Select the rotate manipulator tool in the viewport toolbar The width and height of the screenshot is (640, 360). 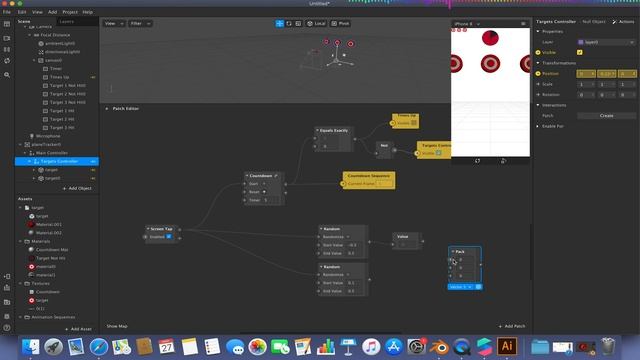point(289,24)
